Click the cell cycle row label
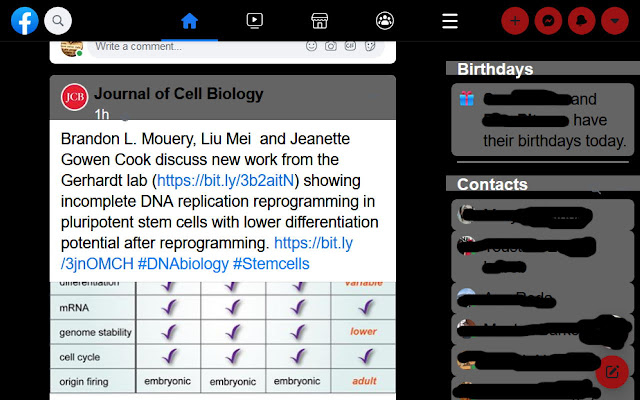640x400 pixels. pyautogui.click(x=80, y=357)
